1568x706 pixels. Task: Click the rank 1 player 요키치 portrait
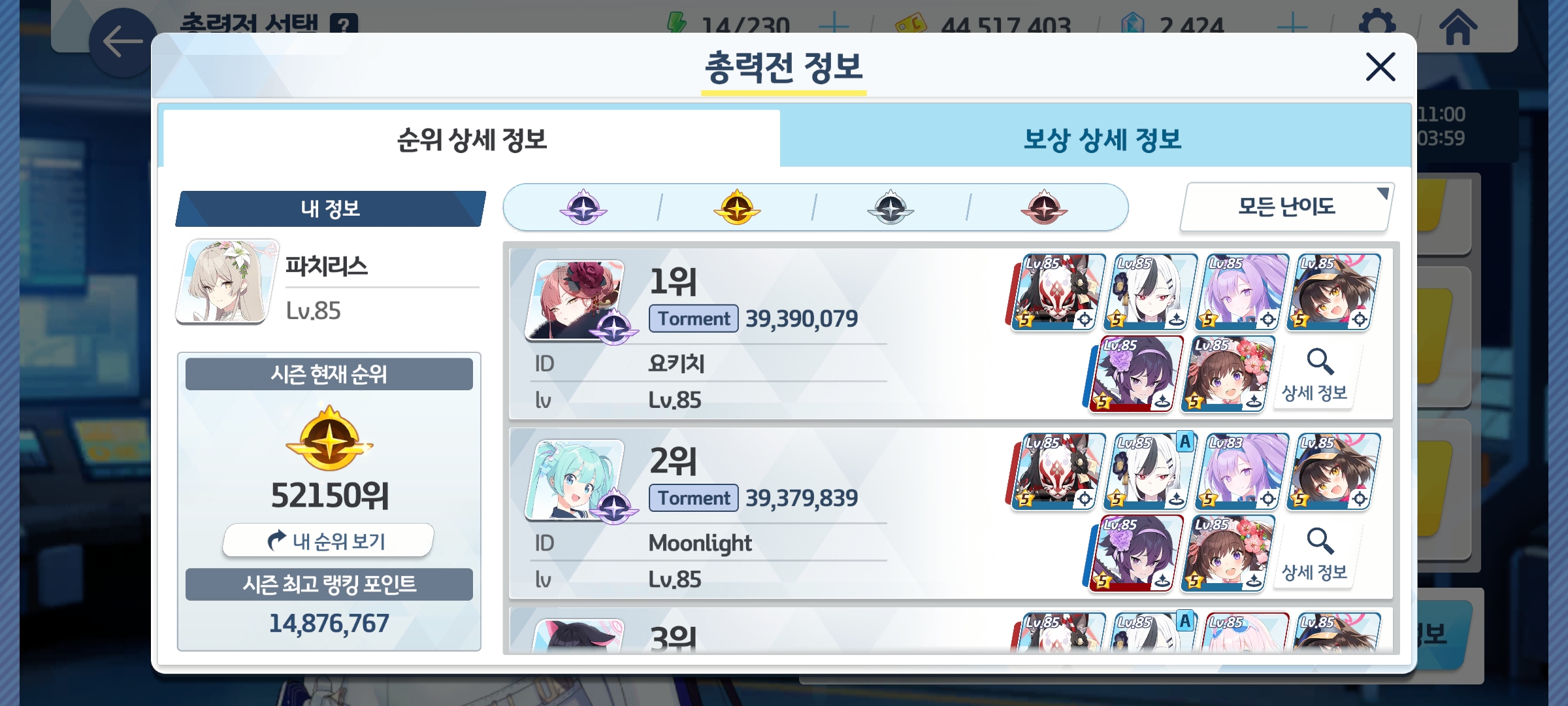[x=577, y=301]
